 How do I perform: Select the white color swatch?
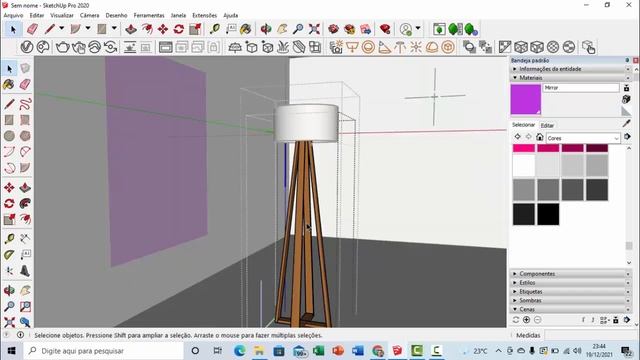coord(524,166)
